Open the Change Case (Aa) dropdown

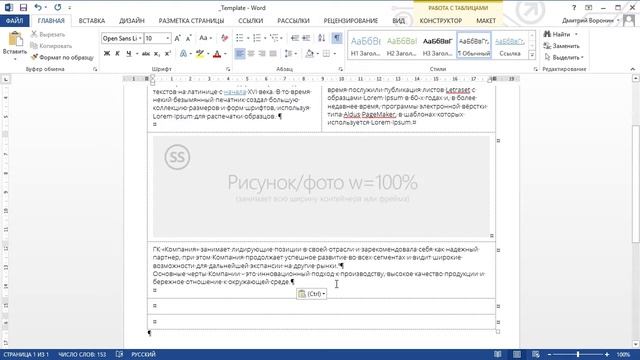[x=205, y=38]
